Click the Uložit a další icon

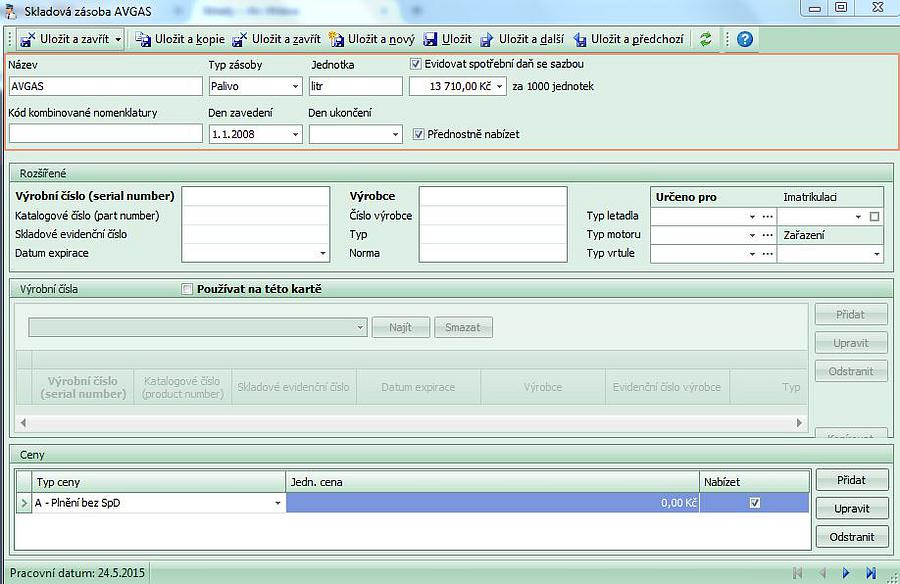click(x=487, y=40)
